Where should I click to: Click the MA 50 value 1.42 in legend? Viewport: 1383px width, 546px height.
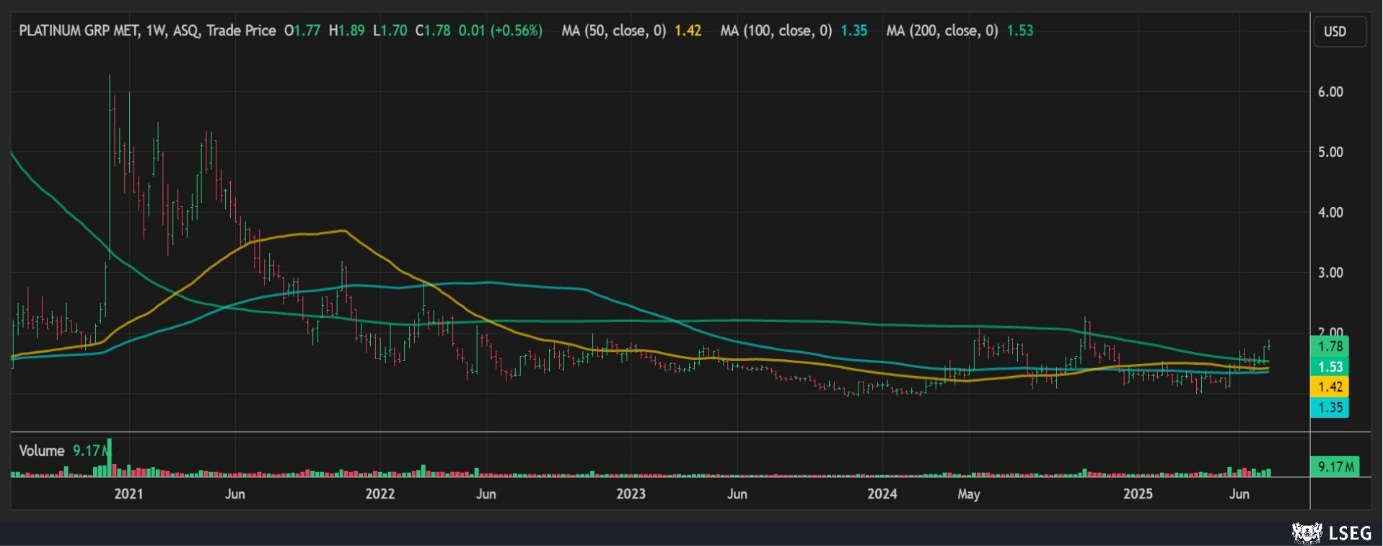pos(688,31)
